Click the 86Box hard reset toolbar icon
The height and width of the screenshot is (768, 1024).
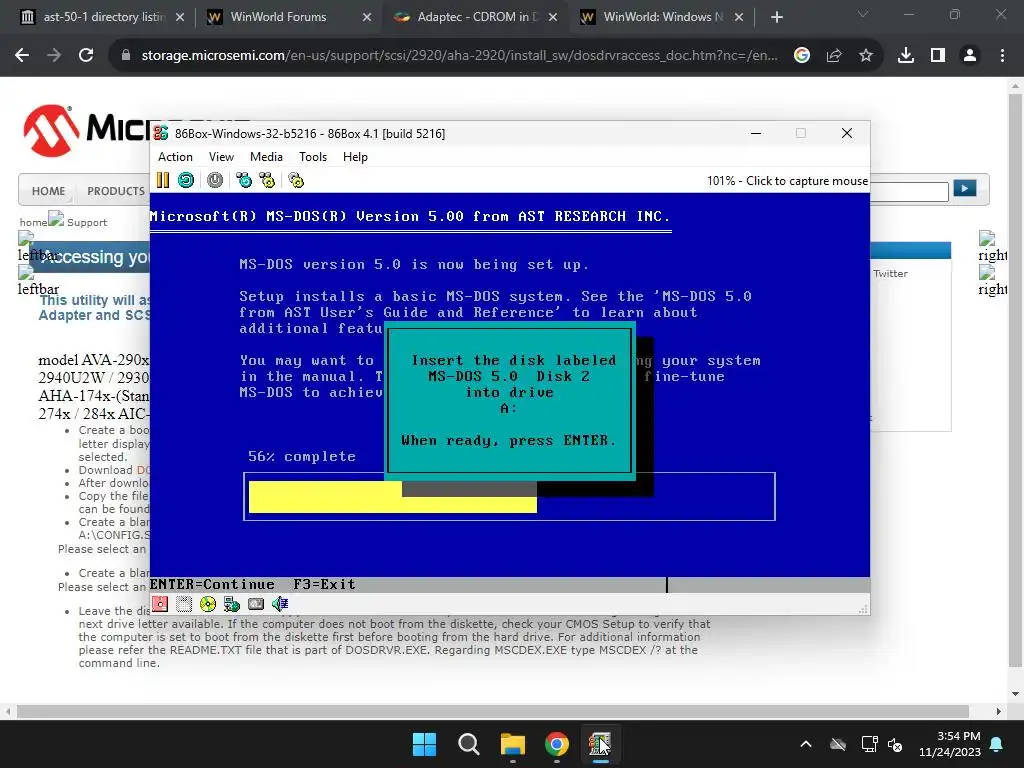click(x=186, y=180)
